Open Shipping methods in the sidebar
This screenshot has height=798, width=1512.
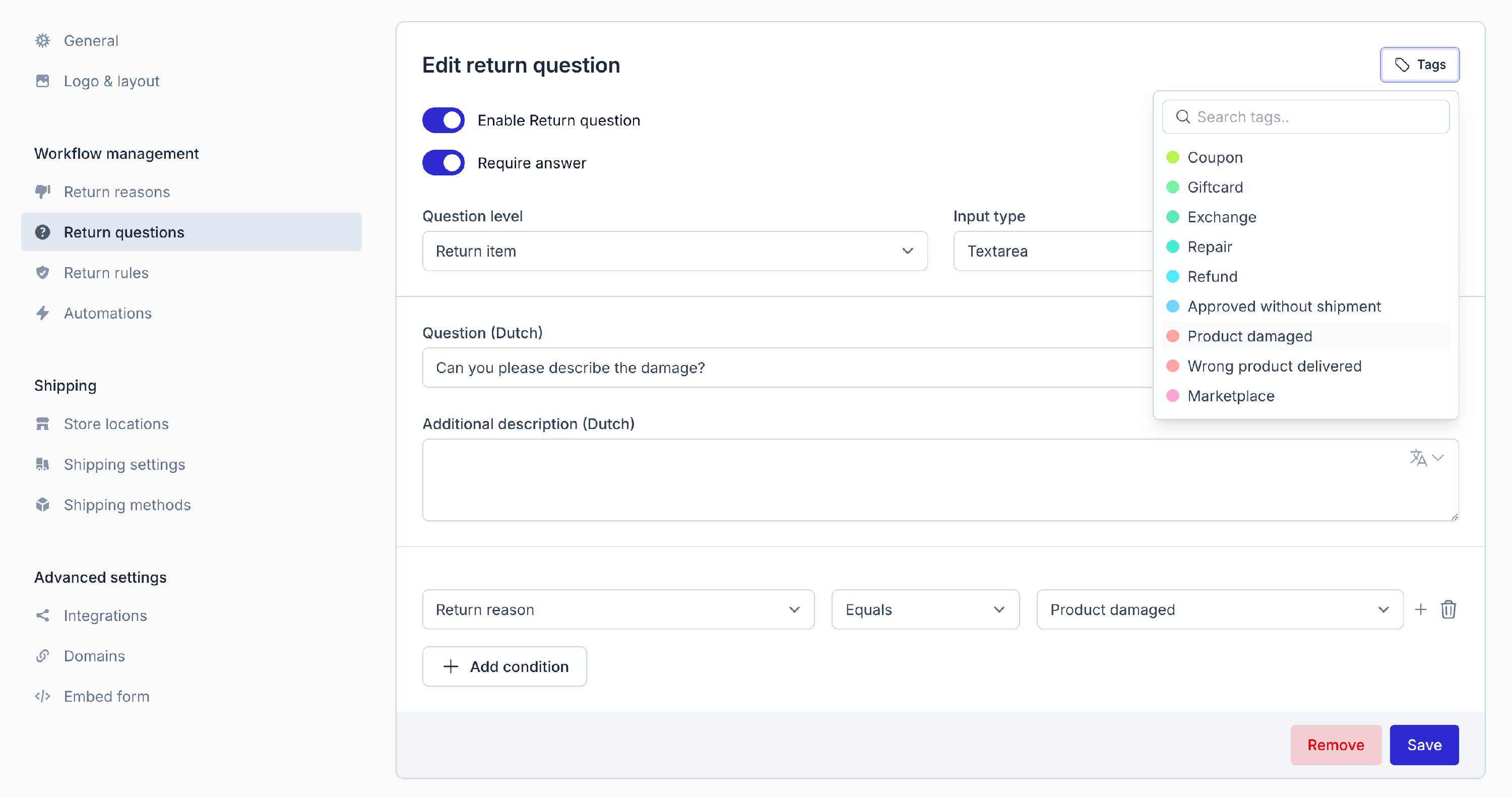127,505
